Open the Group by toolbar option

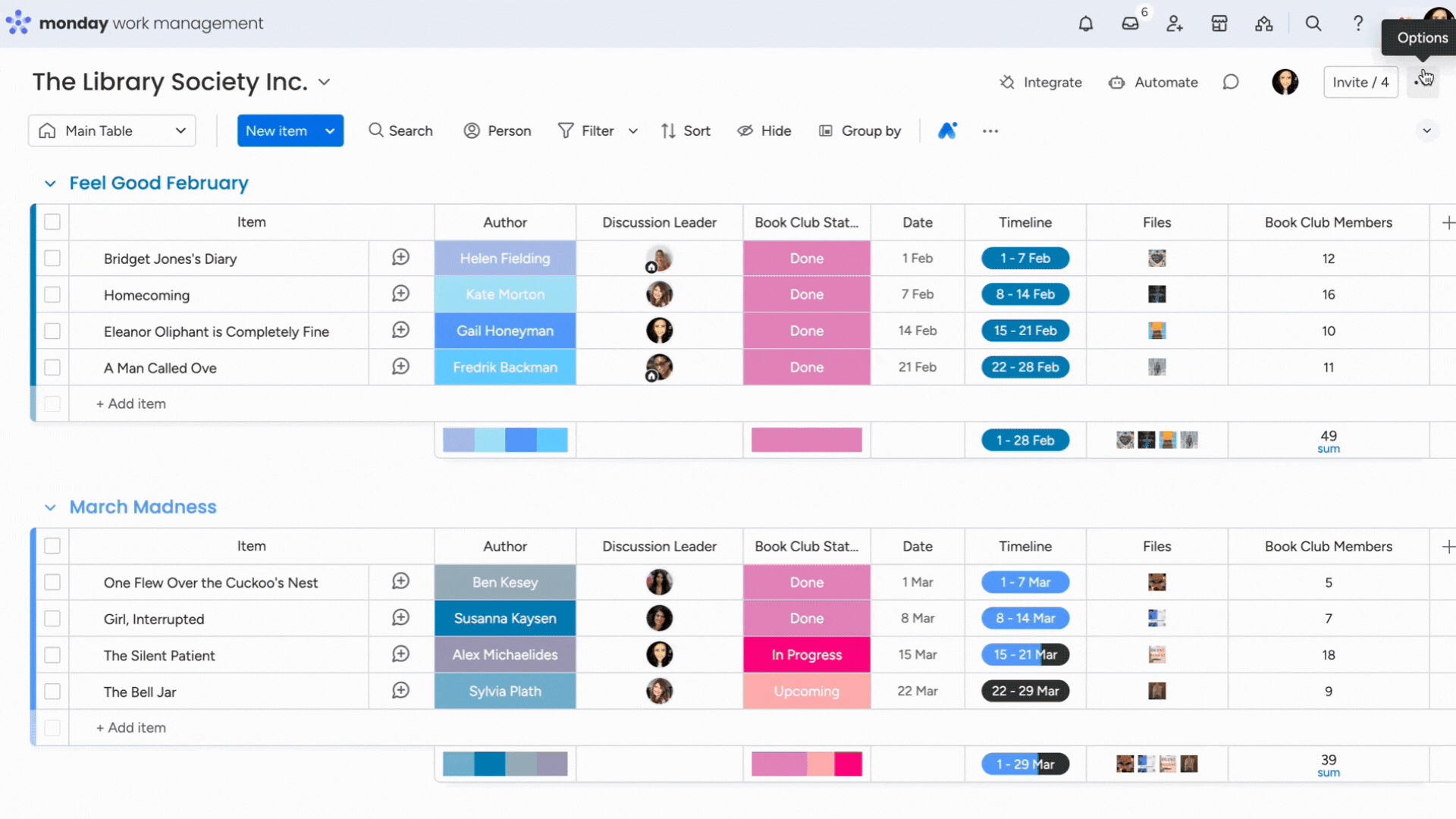click(x=860, y=130)
